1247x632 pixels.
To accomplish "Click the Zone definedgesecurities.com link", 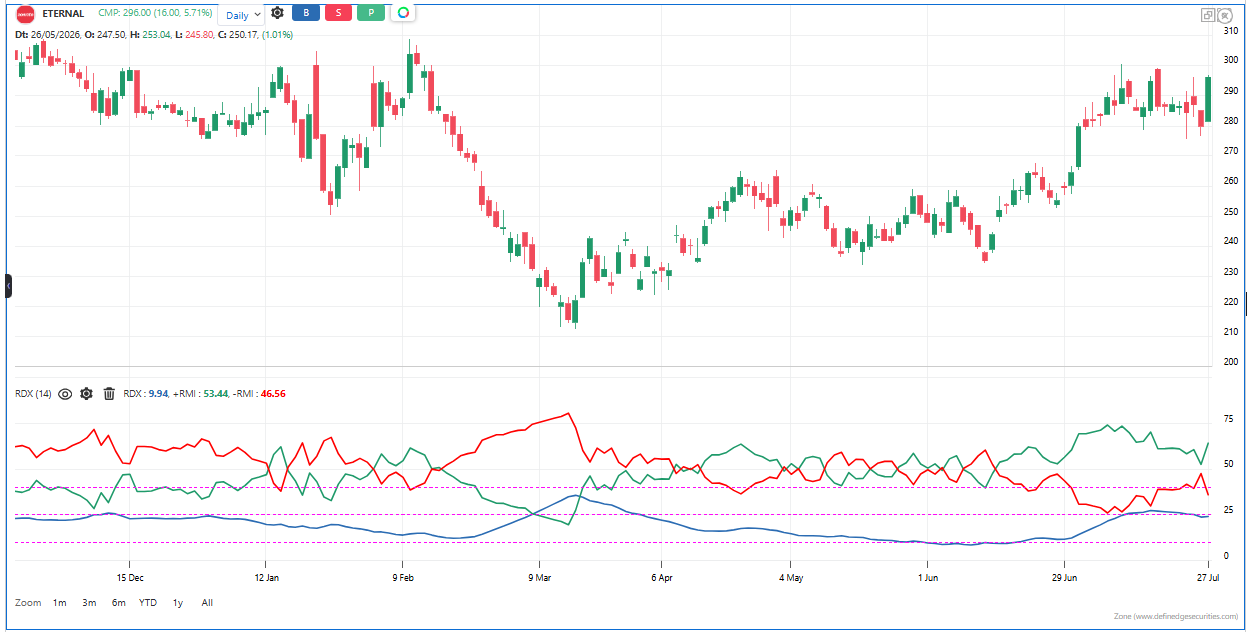I will pos(1176,616).
